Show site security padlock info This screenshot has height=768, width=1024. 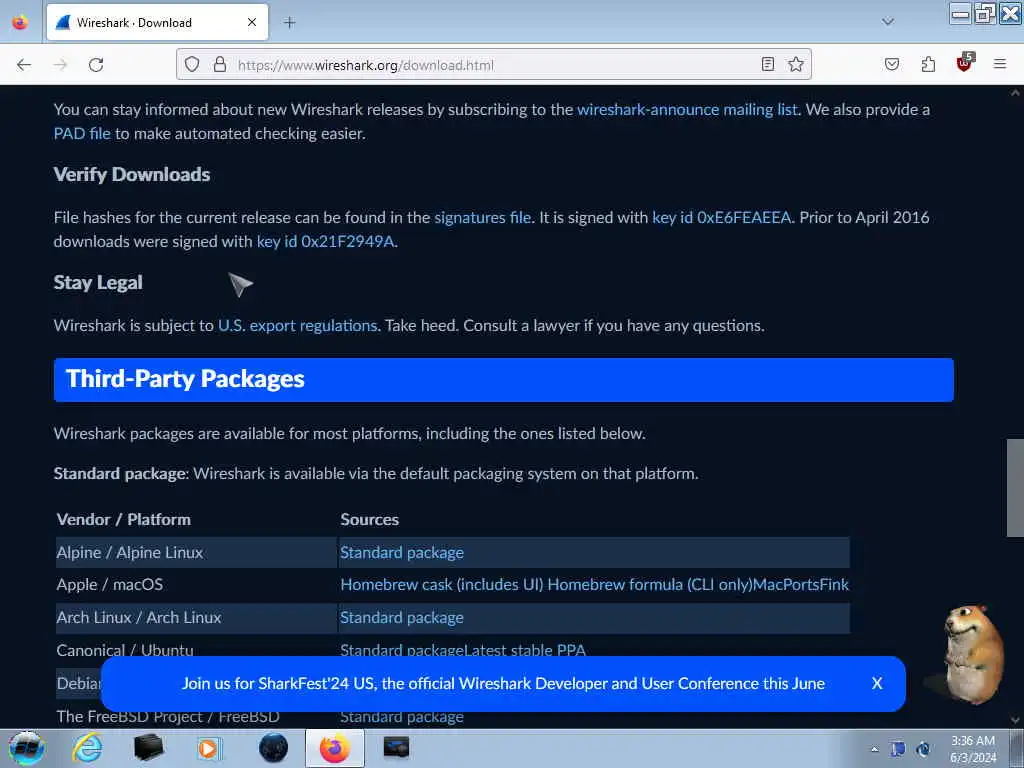220,64
